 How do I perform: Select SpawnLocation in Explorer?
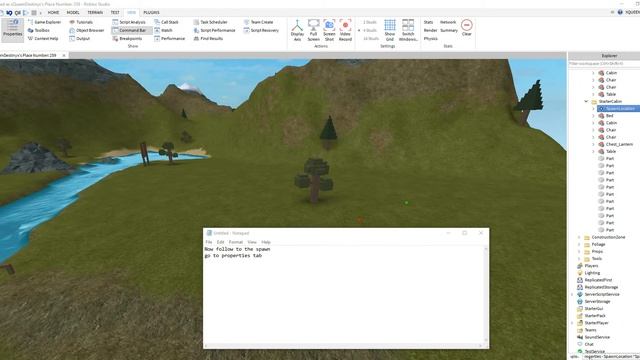[x=618, y=109]
